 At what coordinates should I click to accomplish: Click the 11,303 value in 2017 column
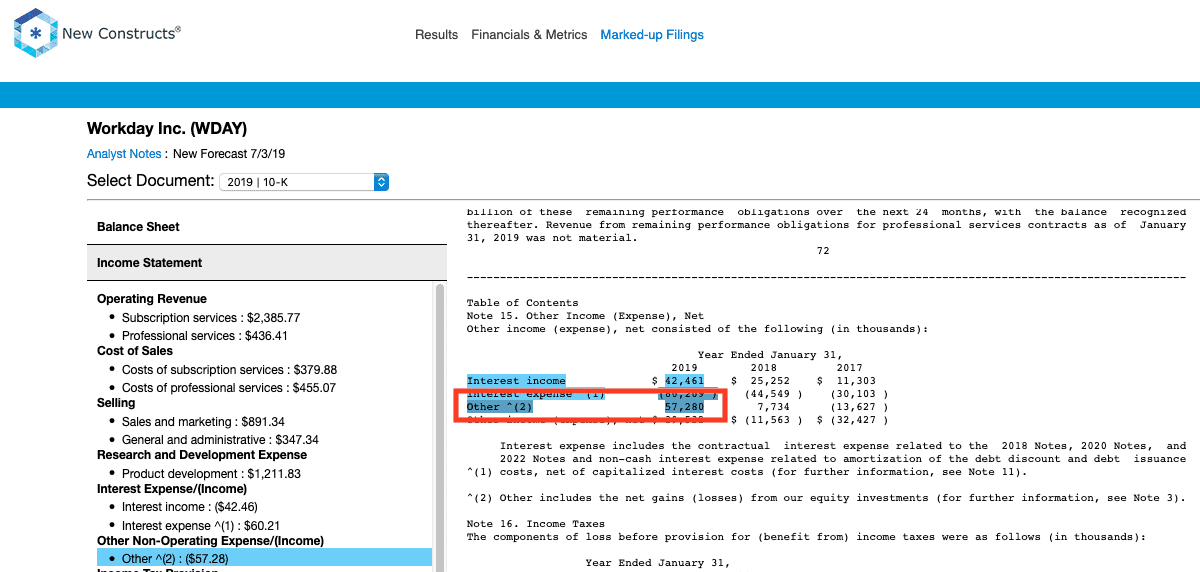click(855, 381)
